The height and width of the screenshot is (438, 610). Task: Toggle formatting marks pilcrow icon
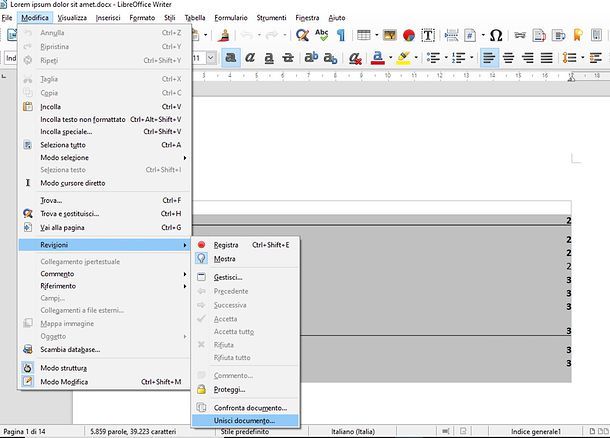tap(341, 35)
